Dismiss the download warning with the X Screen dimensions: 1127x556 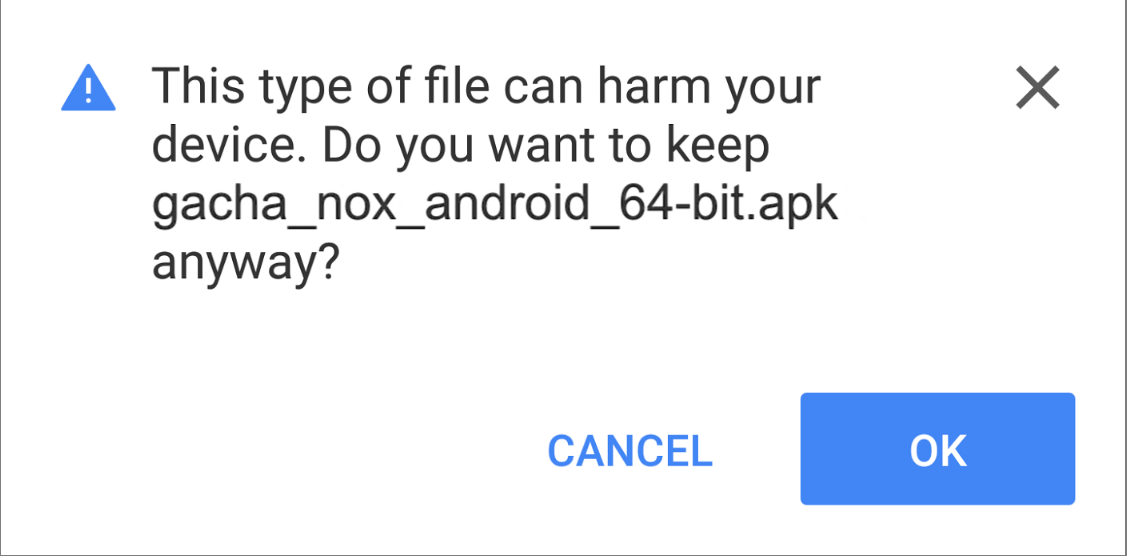[x=1037, y=88]
